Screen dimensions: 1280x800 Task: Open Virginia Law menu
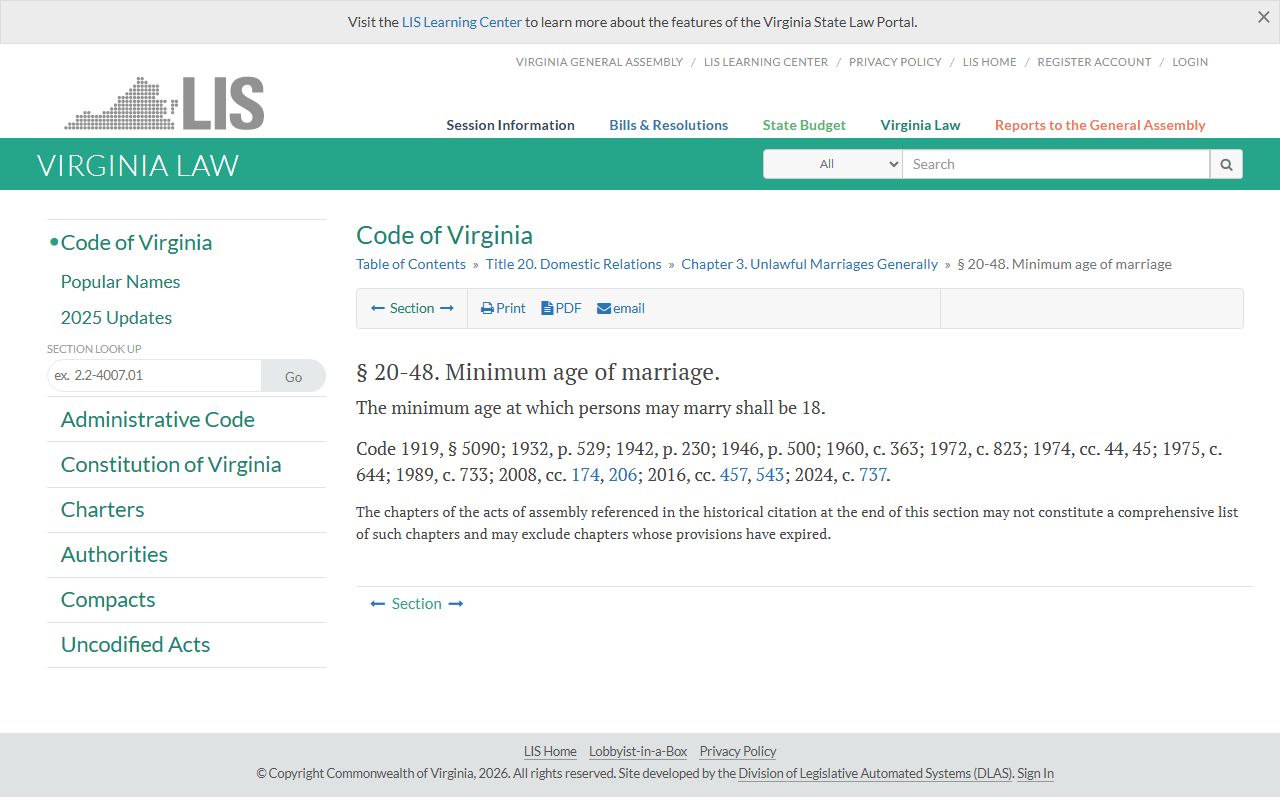920,125
